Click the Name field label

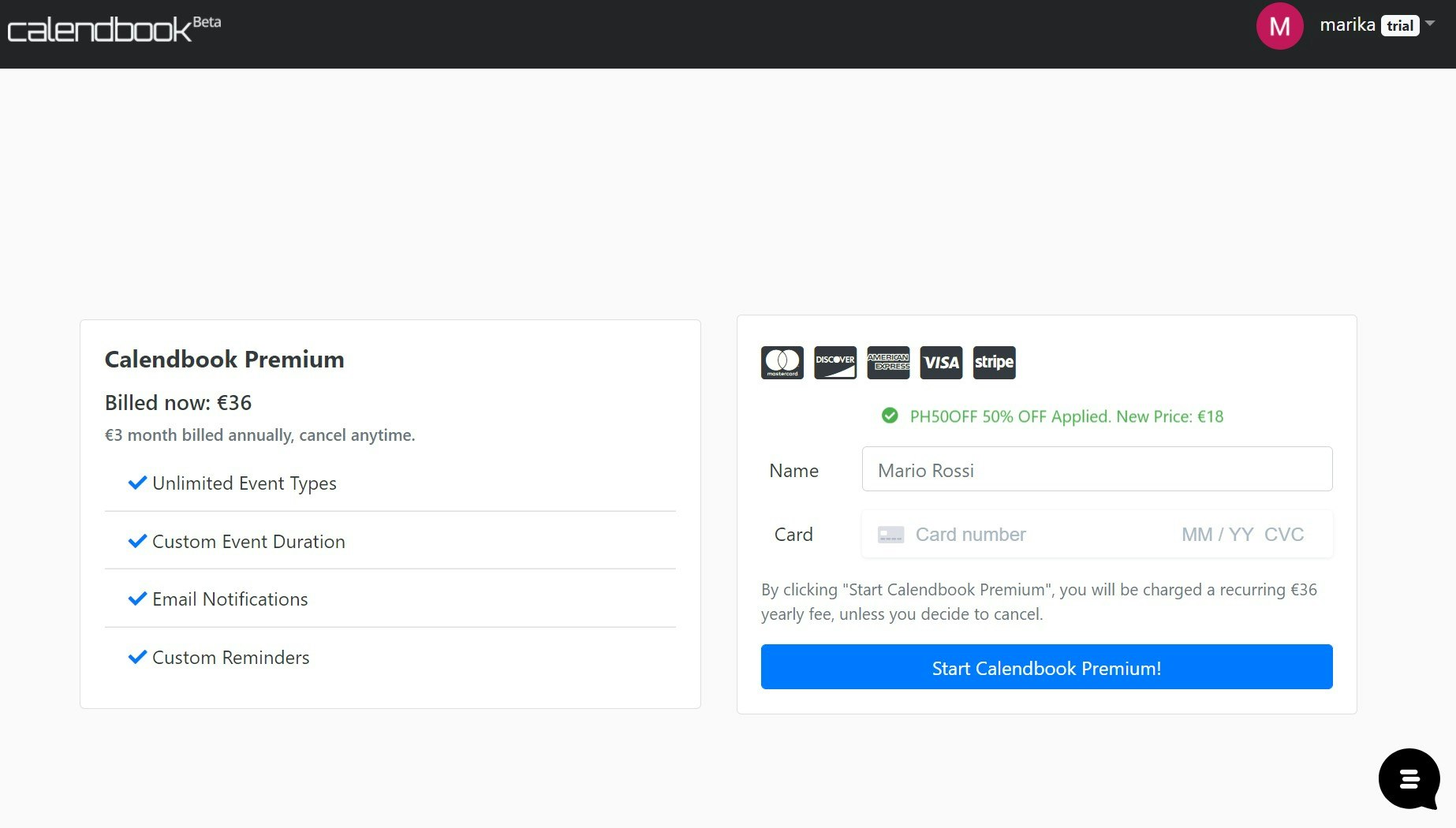click(x=793, y=471)
